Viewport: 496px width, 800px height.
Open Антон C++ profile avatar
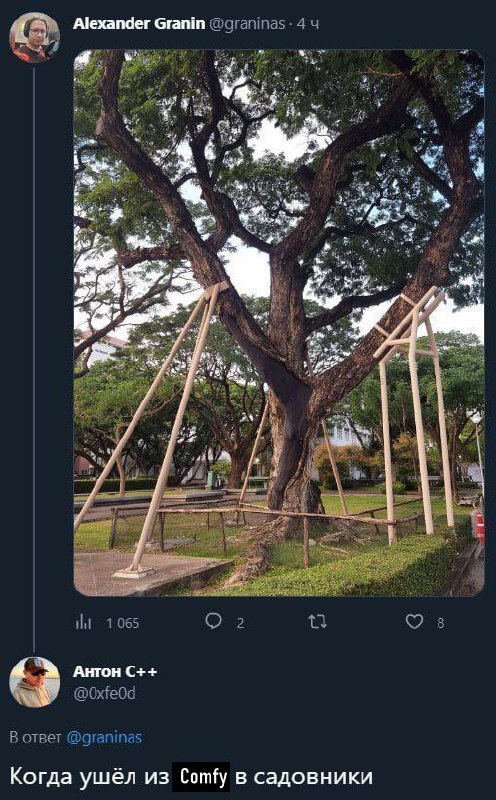[35, 682]
